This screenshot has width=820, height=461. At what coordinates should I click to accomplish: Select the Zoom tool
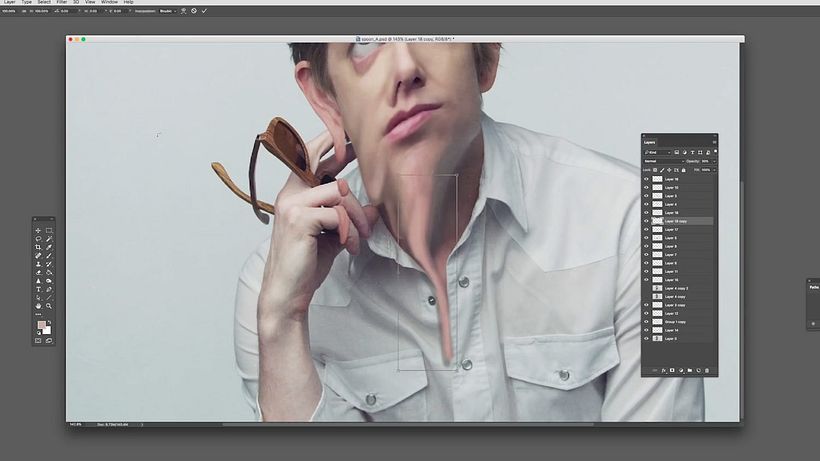49,306
